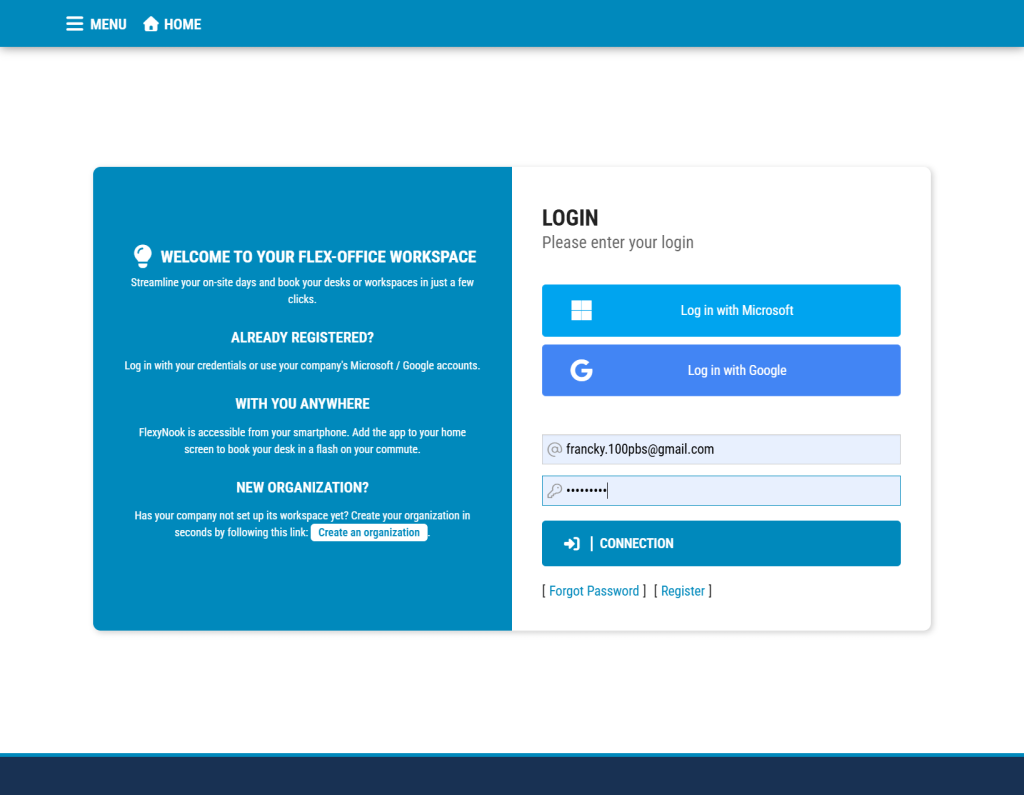The image size is (1024, 795).
Task: Focus the password input field
Action: (x=721, y=491)
